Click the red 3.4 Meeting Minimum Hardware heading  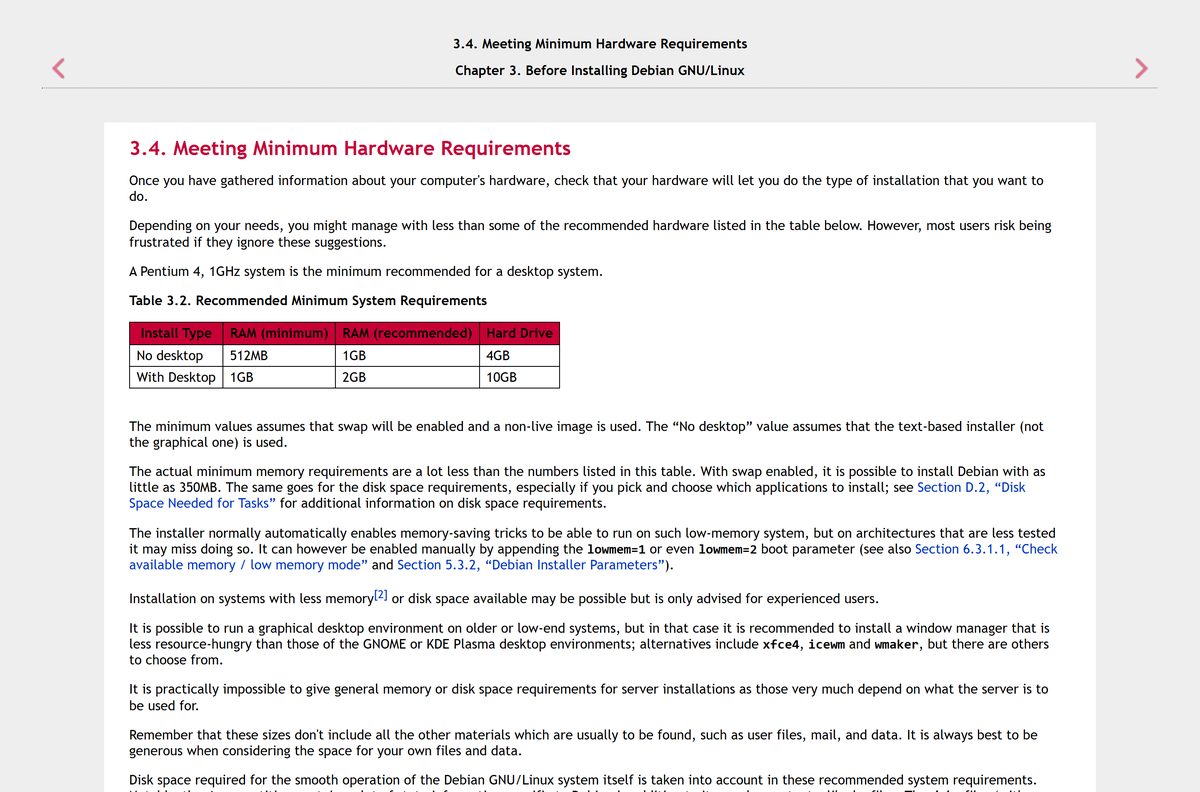tap(350, 149)
